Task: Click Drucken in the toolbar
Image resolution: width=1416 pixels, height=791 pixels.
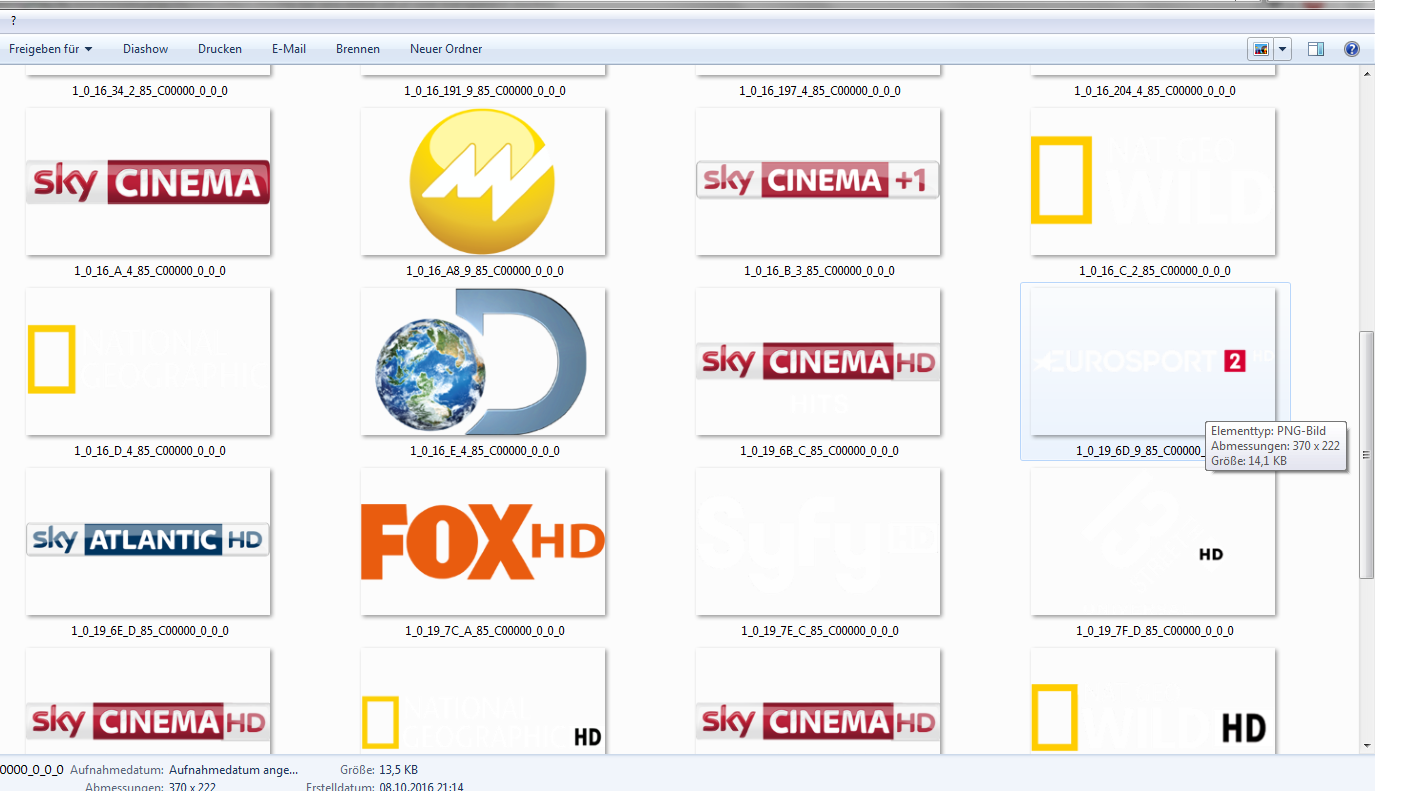Action: [220, 49]
